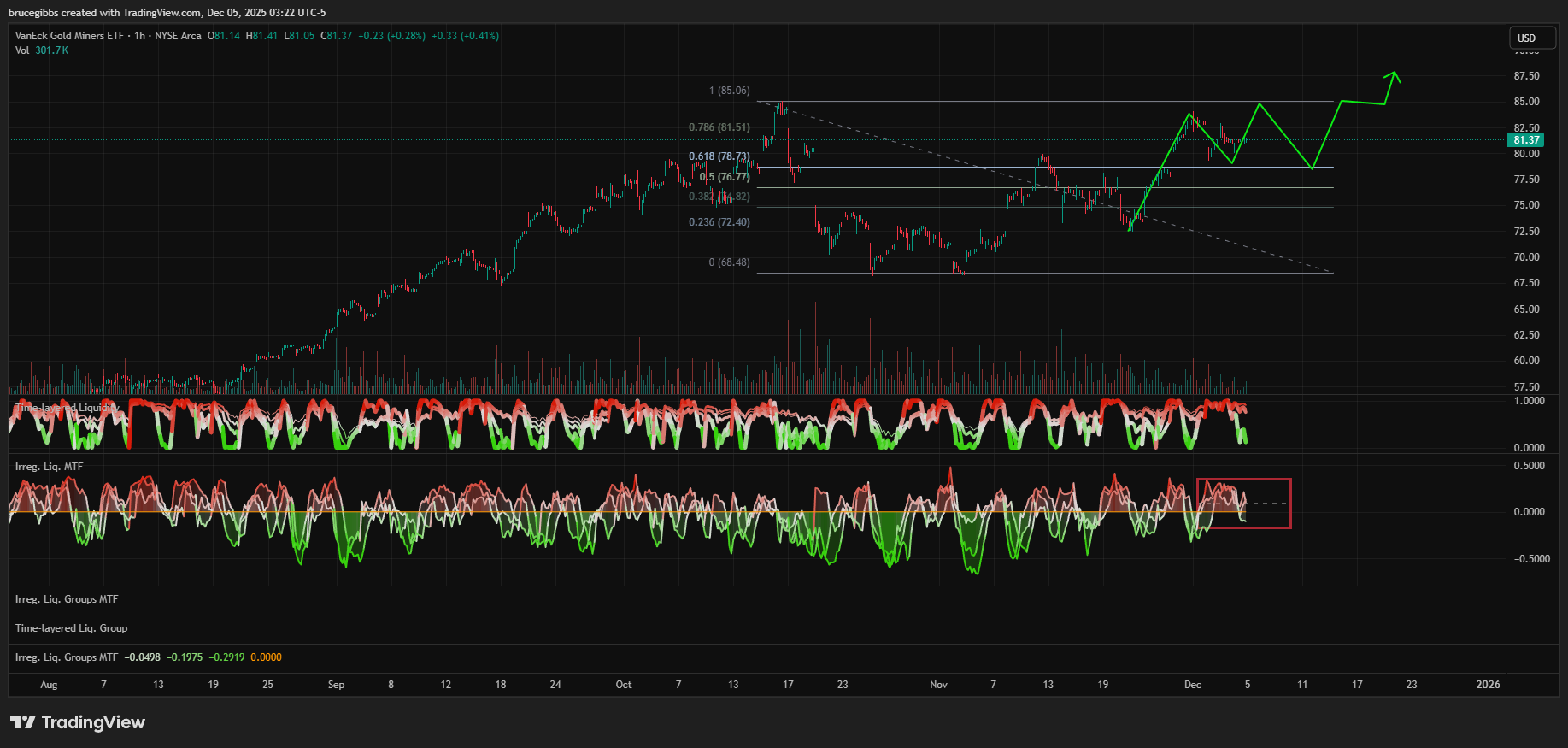1568x748 pixels.
Task: Click the -0.0498 indicator value
Action: pos(143,657)
